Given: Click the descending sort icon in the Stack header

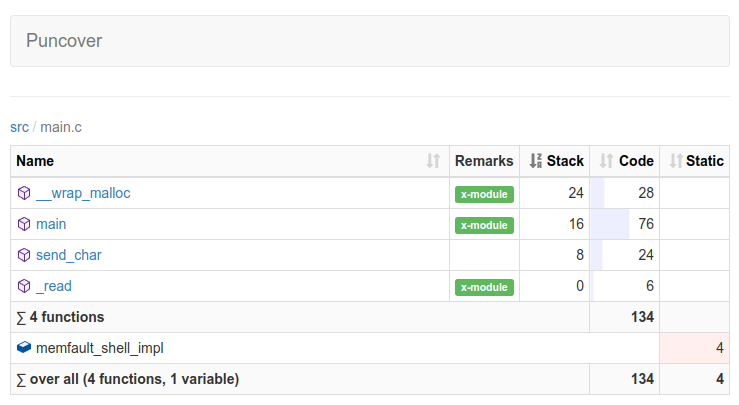Looking at the screenshot, I should [x=535, y=161].
